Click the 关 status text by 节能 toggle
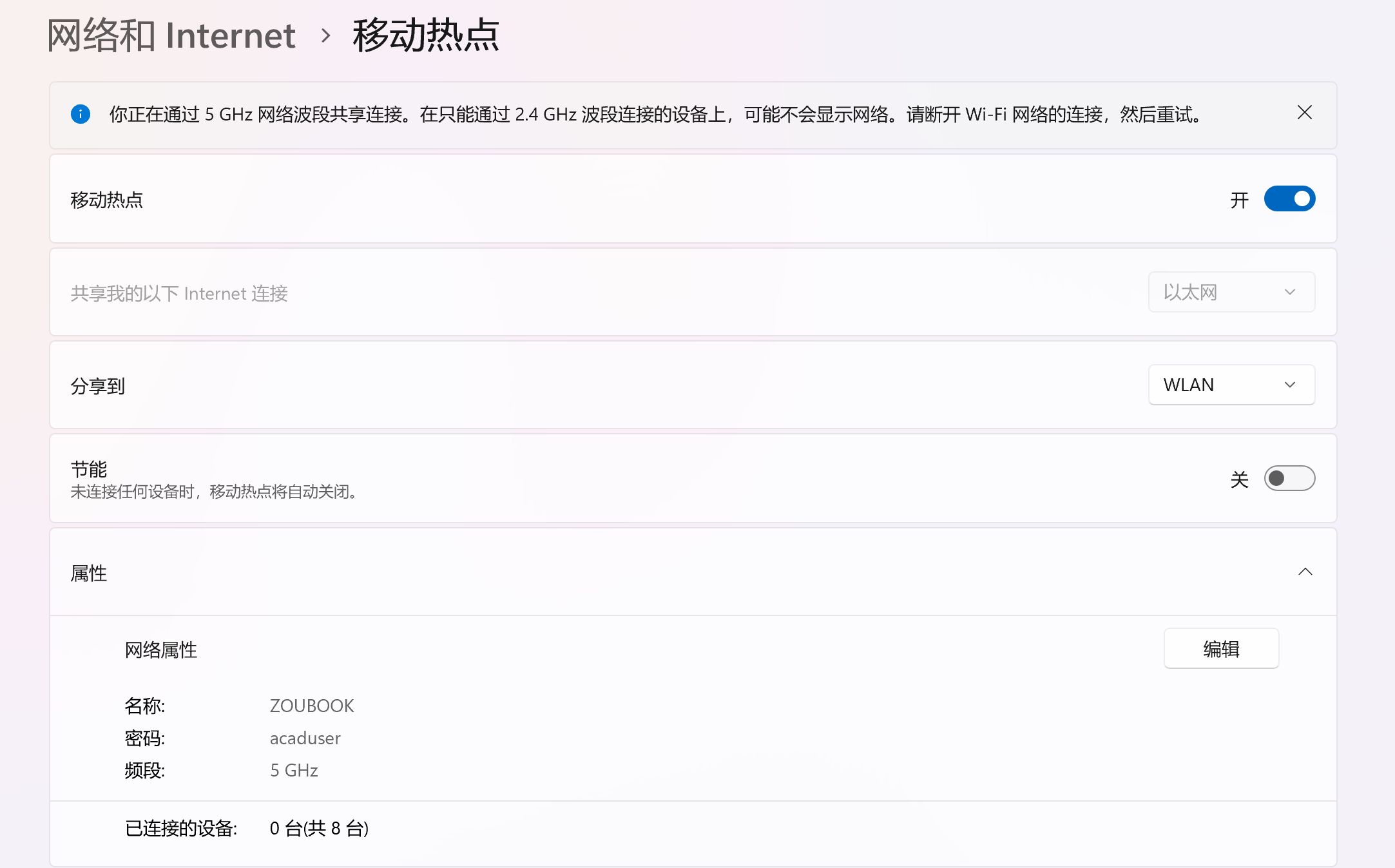Viewport: 1395px width, 868px height. point(1240,479)
